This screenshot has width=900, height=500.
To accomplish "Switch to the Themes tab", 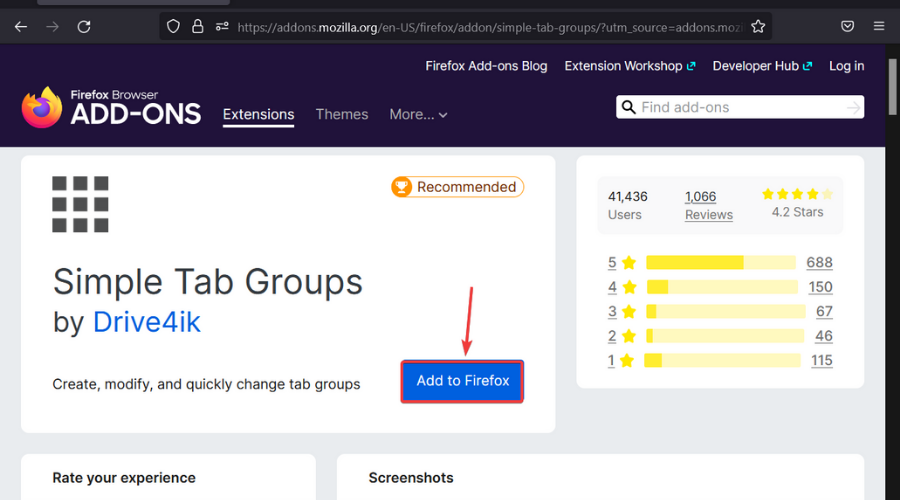I will click(342, 115).
